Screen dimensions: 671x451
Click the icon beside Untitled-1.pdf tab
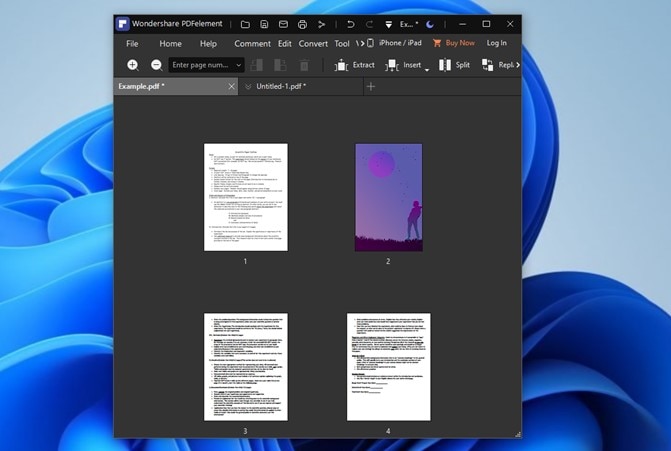248,87
